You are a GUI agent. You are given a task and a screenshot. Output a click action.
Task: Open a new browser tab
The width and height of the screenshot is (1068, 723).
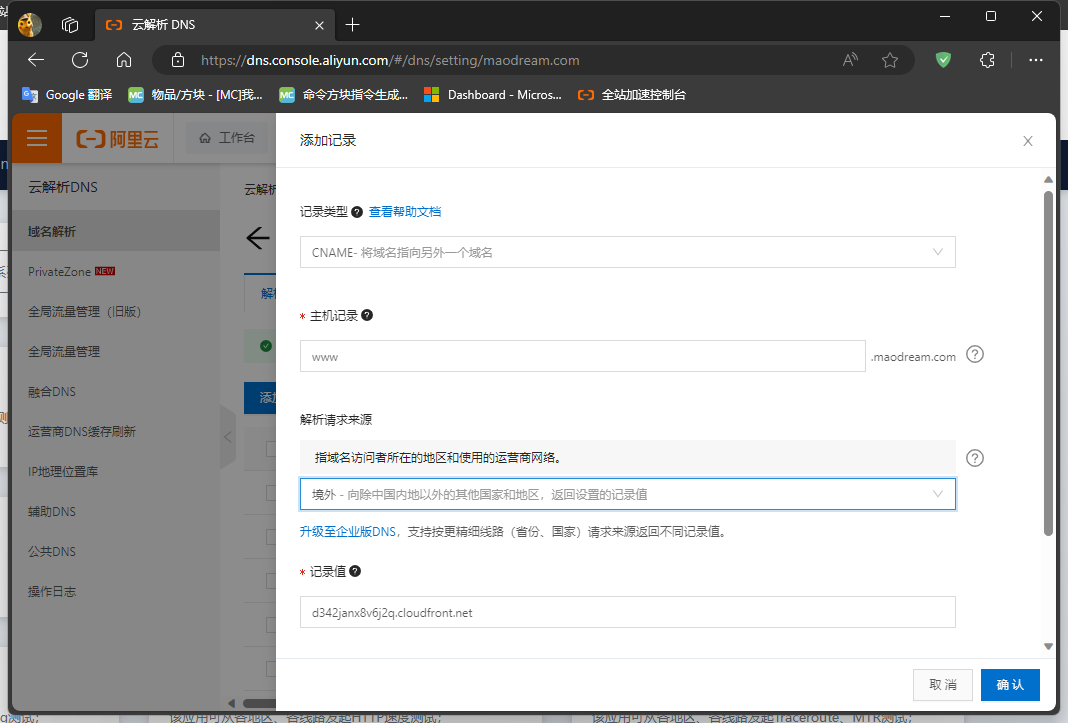click(352, 25)
